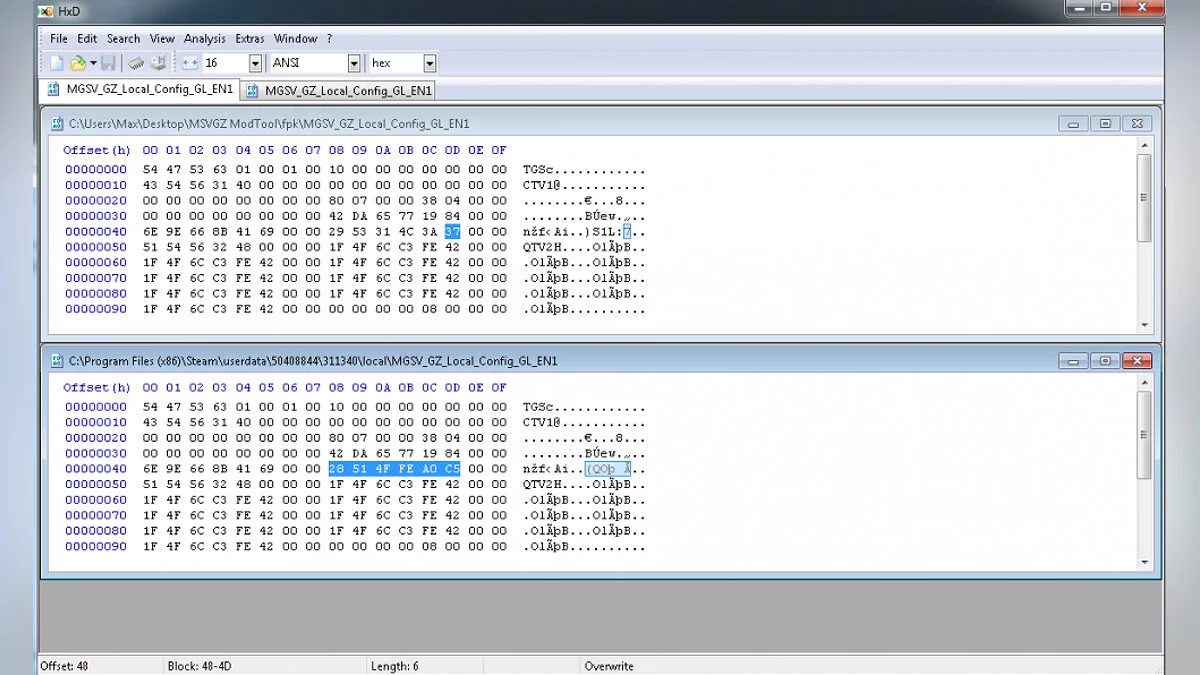
Task: Open the Extras menu
Action: tap(249, 39)
